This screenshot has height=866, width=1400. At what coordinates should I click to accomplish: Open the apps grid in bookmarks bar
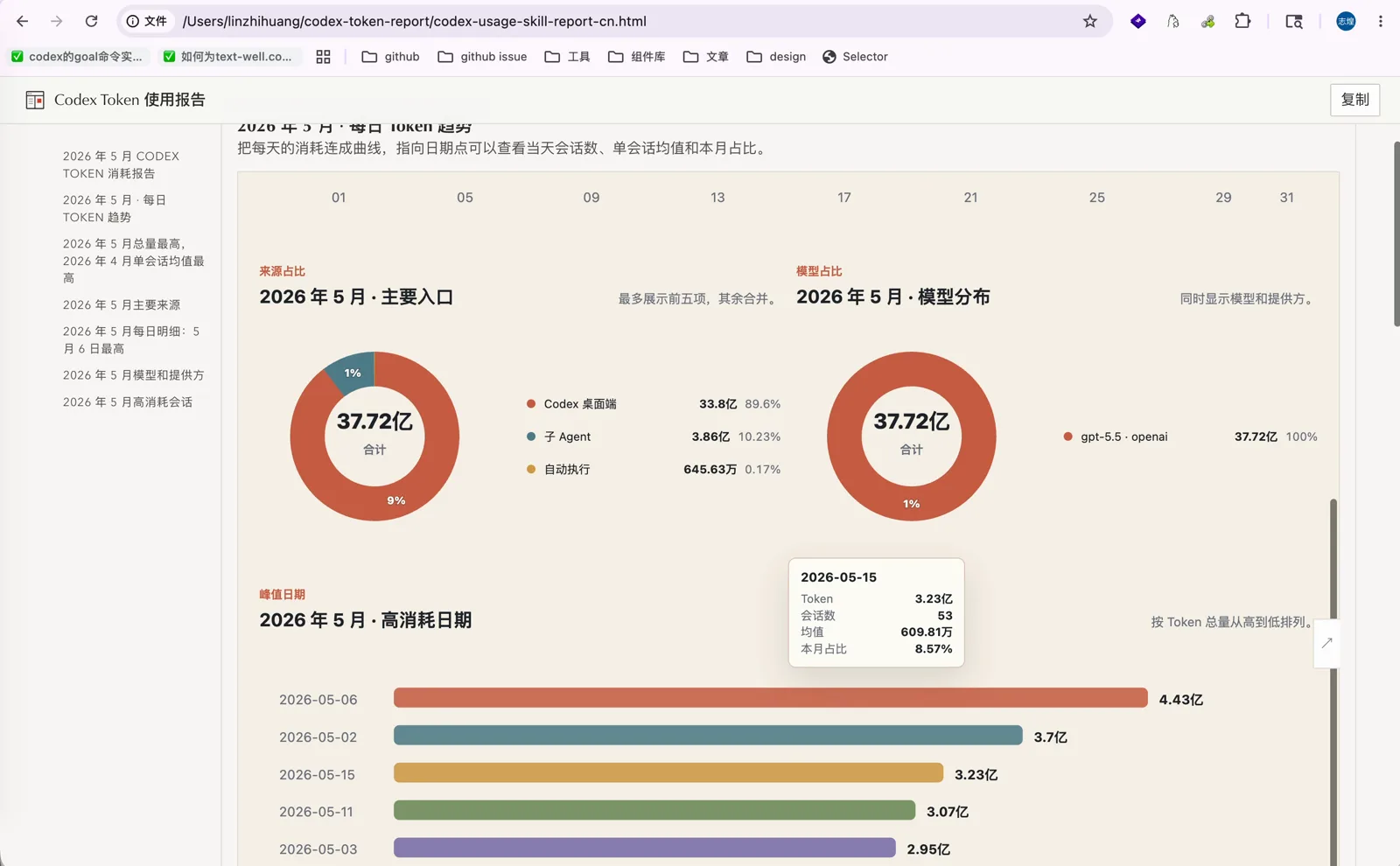[323, 57]
